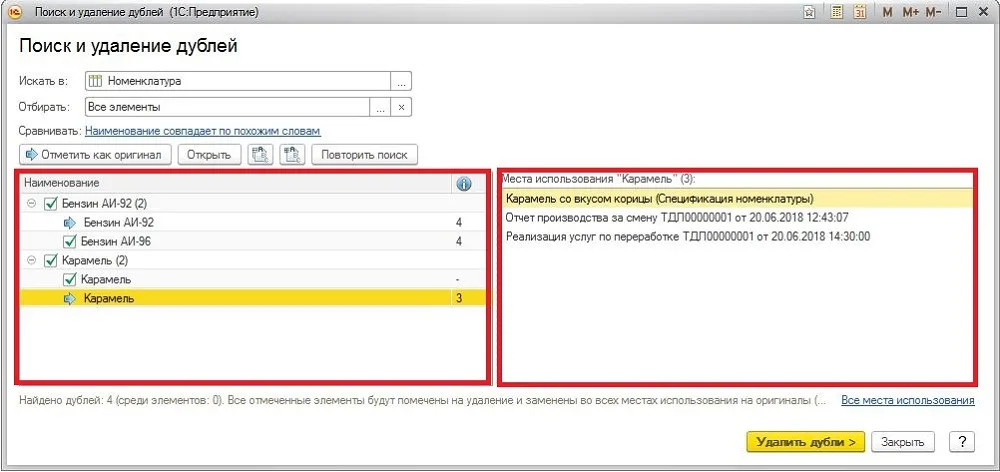Toggle the Карамель (2) group checkbox
The width and height of the screenshot is (1000, 472).
coord(50,261)
